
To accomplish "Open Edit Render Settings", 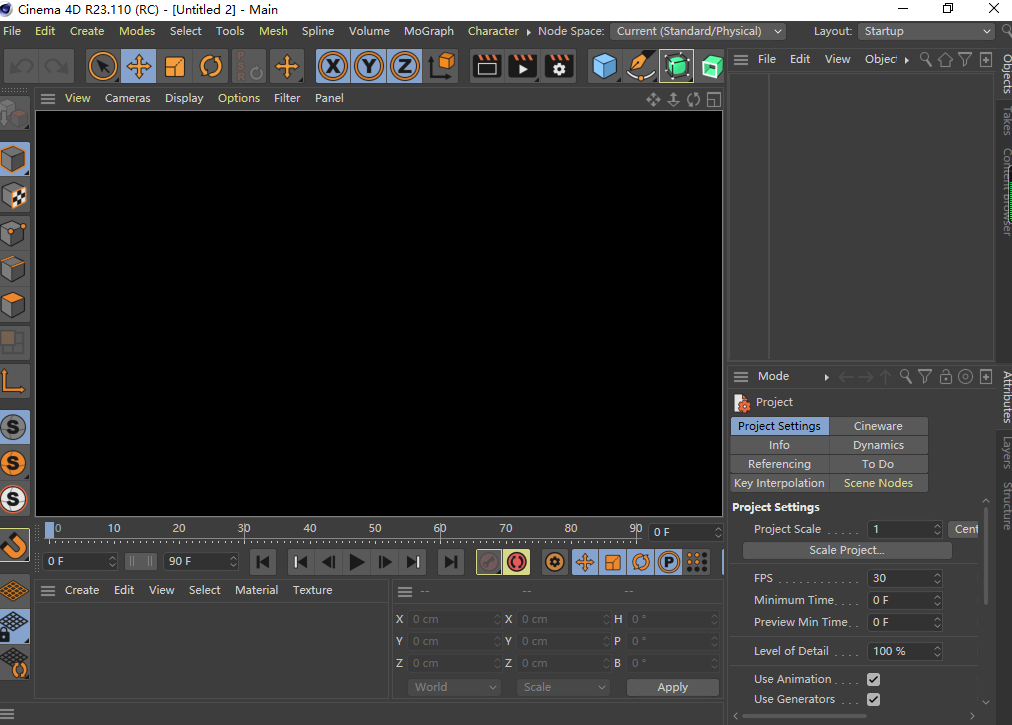I will click(557, 66).
